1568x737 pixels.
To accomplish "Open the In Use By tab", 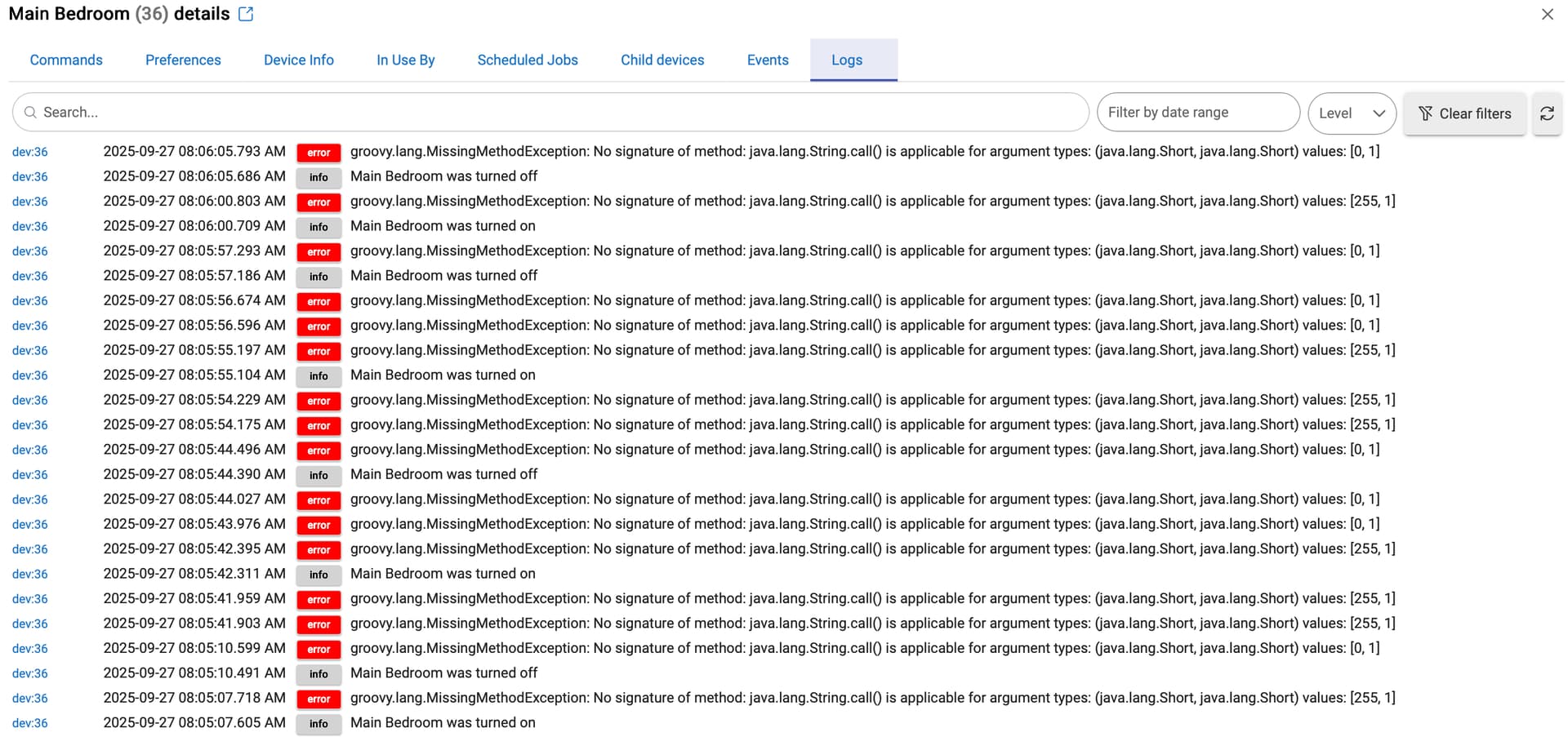I will point(405,60).
